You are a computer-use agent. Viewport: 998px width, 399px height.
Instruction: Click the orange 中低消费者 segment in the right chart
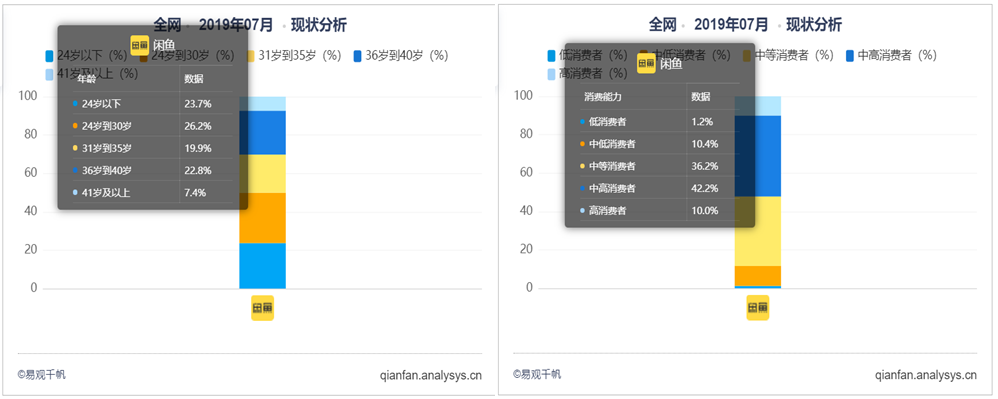point(757,276)
